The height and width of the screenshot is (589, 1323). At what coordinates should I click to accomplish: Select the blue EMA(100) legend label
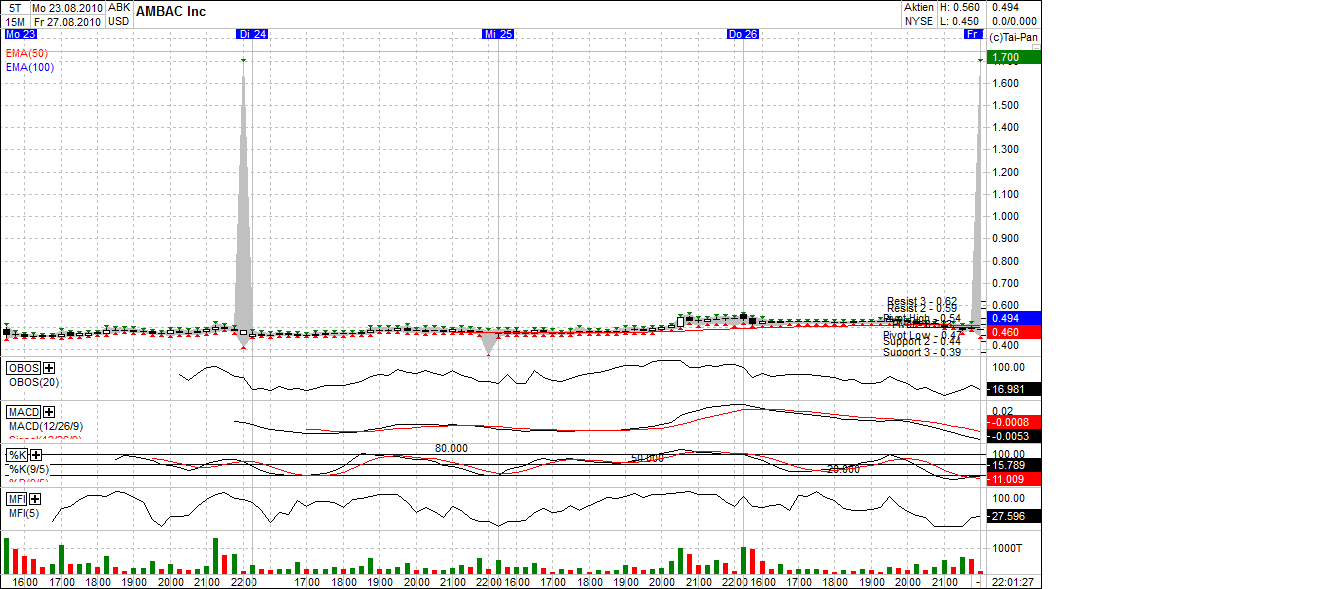pos(29,67)
